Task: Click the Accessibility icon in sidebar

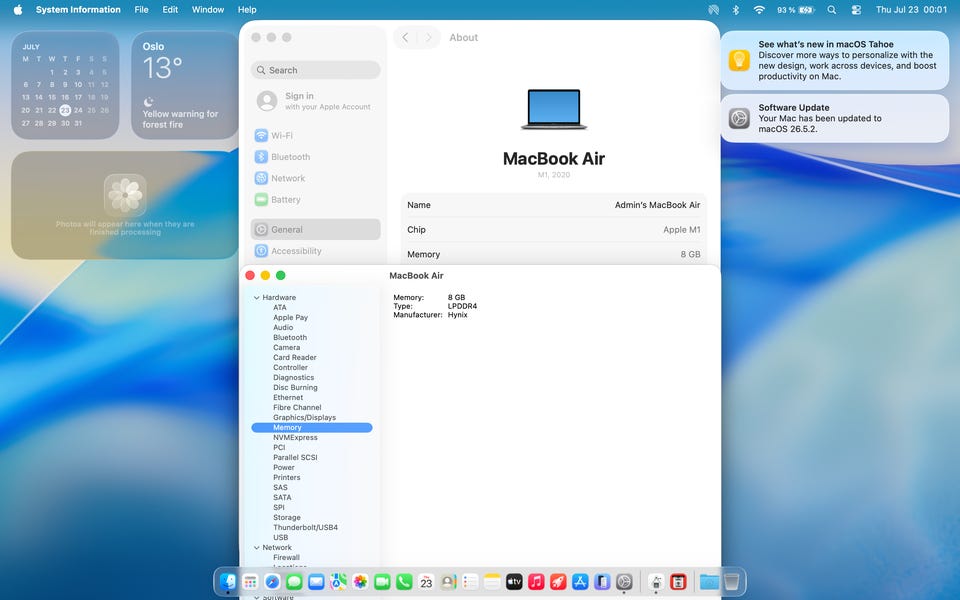Action: [x=261, y=251]
